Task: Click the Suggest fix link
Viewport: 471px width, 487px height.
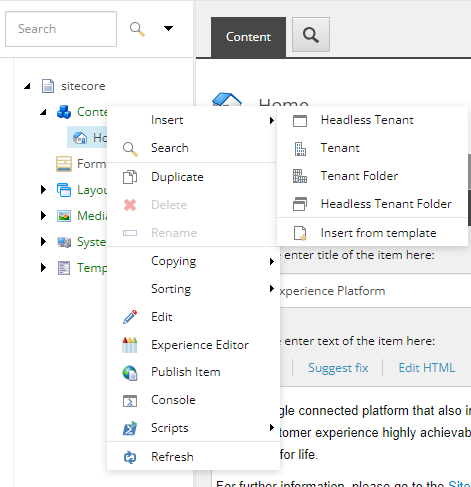Action: (x=338, y=368)
